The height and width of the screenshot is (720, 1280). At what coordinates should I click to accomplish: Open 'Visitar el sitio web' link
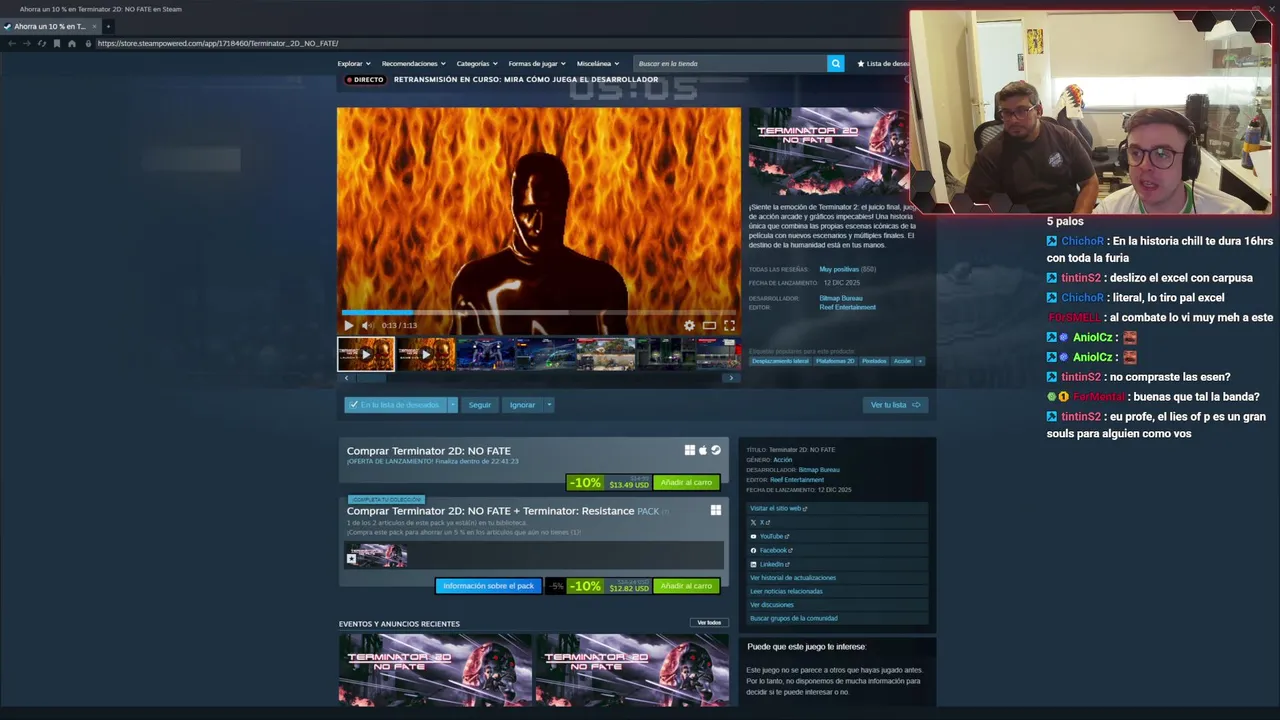point(779,509)
